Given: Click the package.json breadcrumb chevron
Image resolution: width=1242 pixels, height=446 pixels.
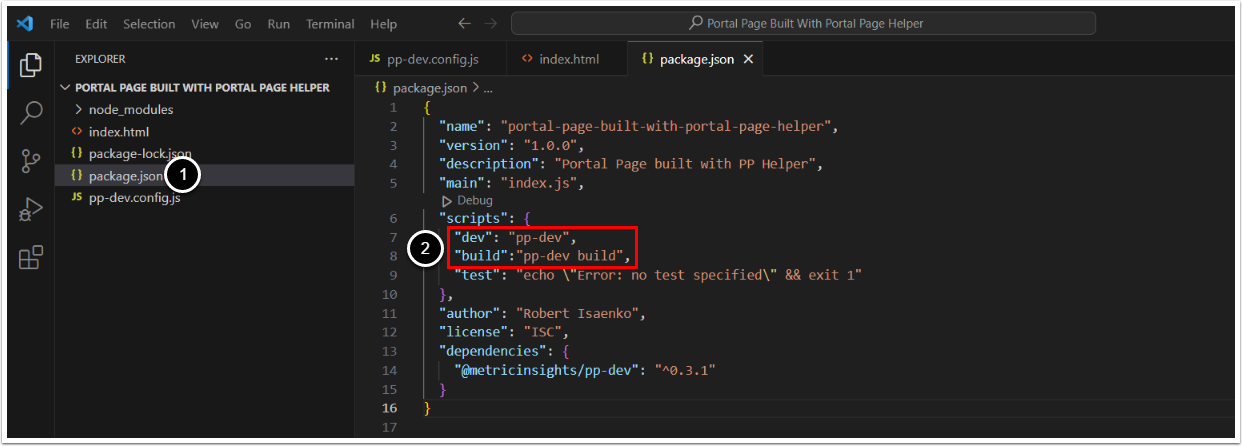Looking at the screenshot, I should tap(474, 88).
